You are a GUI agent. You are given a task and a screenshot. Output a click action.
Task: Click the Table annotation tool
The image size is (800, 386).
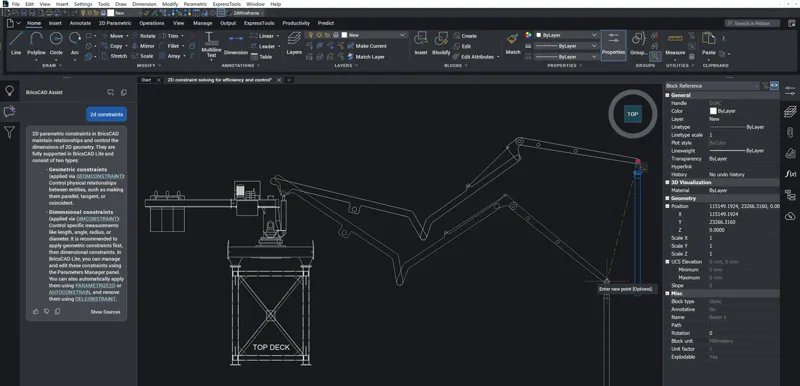pos(262,57)
